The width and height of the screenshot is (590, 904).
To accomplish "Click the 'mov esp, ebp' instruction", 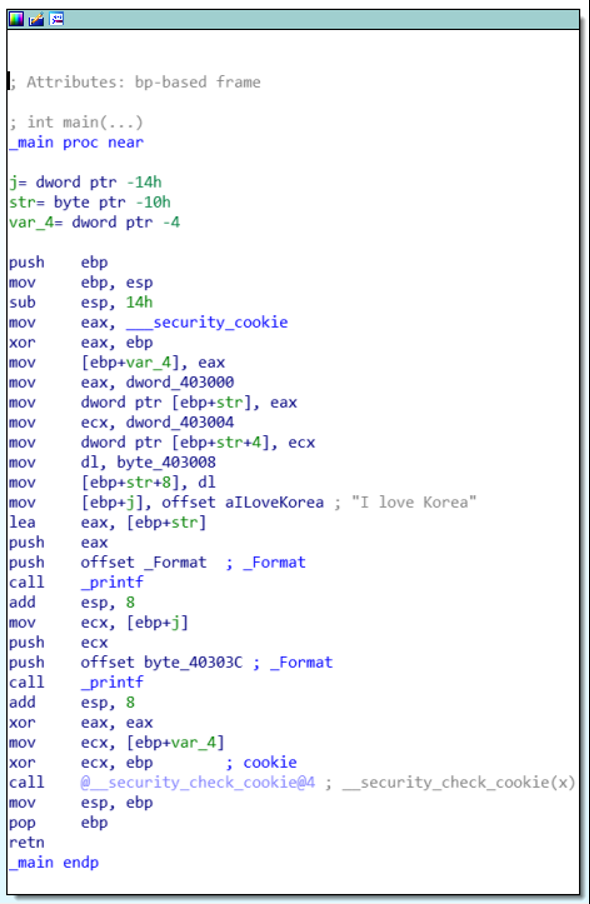I will tap(81, 803).
